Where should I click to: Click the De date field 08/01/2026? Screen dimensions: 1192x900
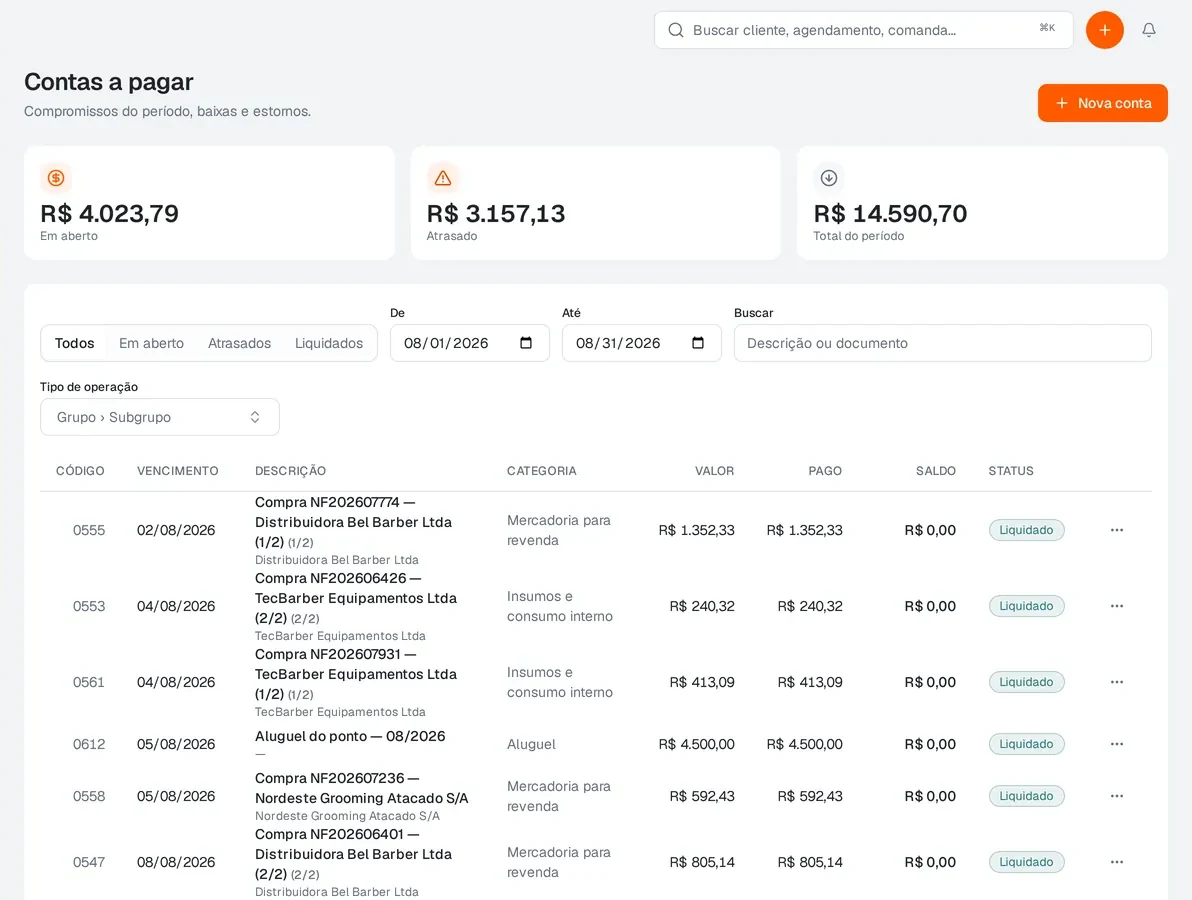470,343
